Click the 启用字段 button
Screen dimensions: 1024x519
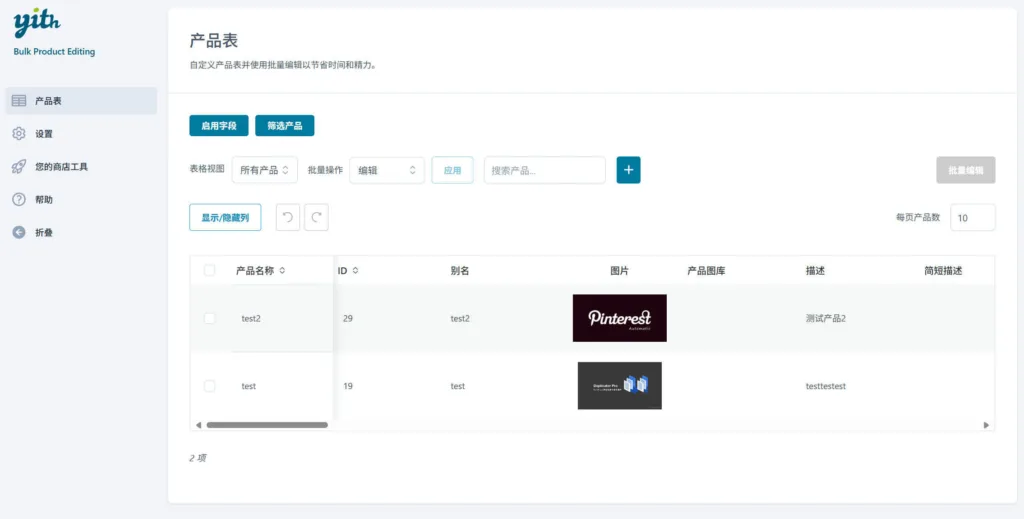[x=219, y=126]
